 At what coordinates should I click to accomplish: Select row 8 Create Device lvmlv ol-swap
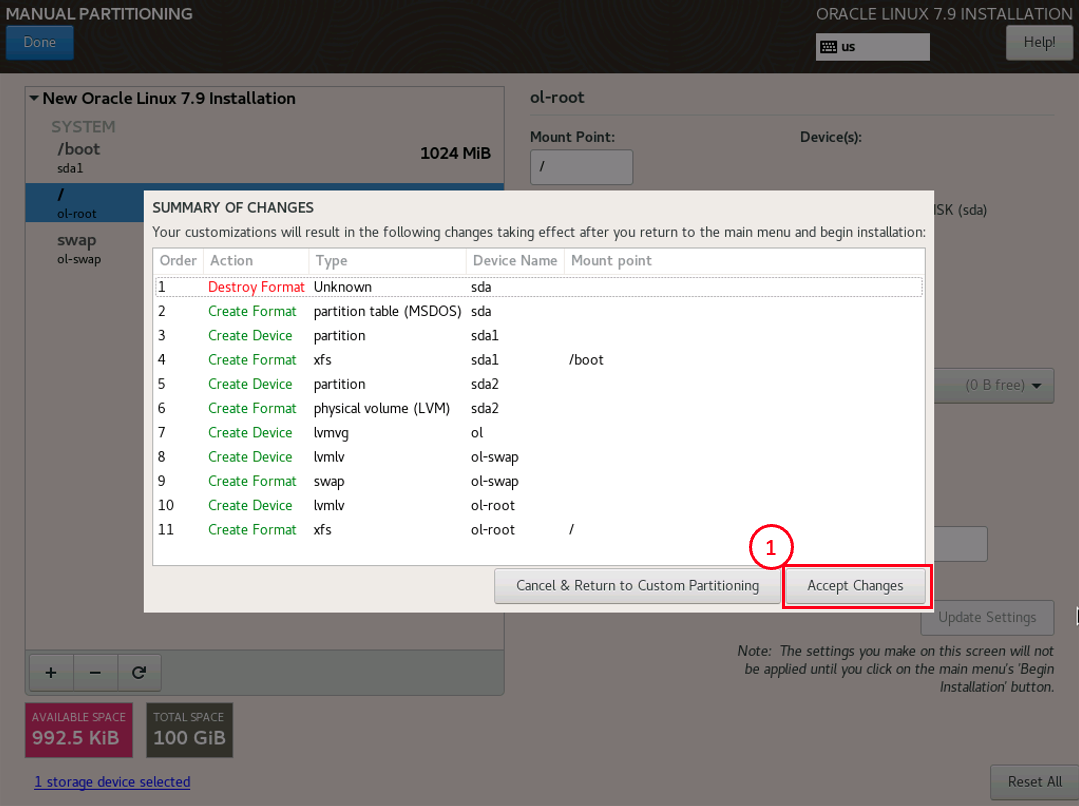[539, 457]
